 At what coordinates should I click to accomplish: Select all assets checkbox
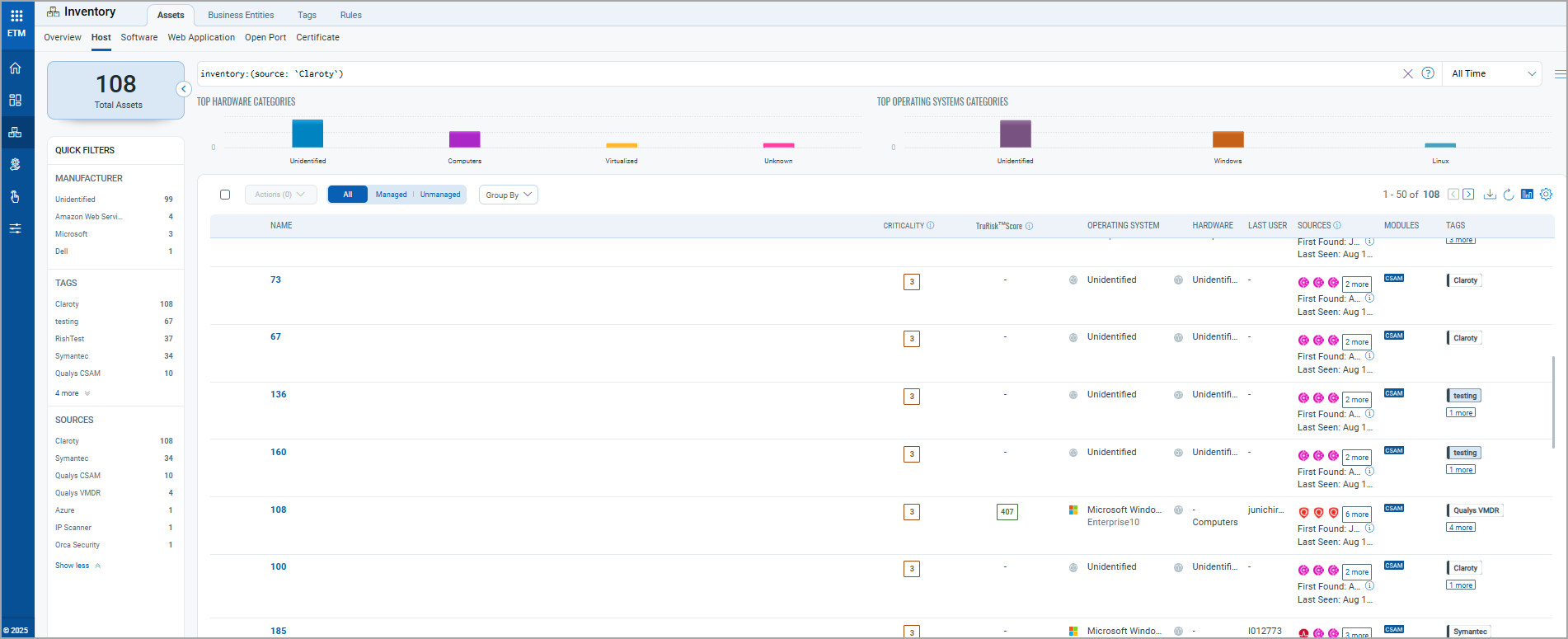pyautogui.click(x=225, y=195)
